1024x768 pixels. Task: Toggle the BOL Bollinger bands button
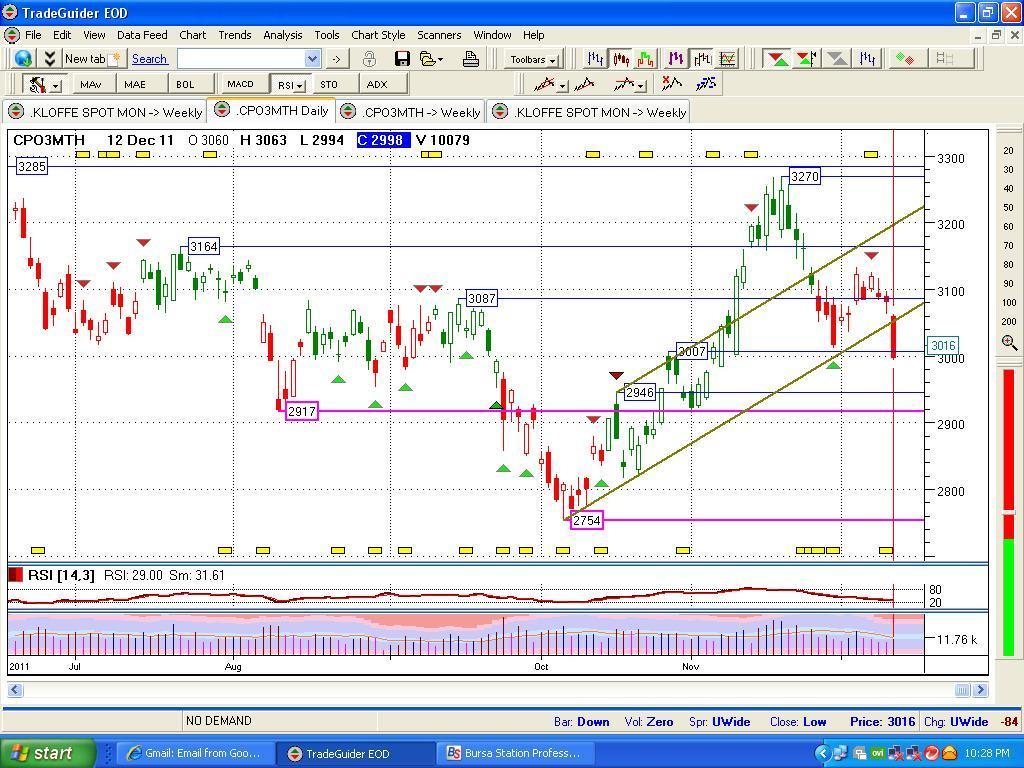tap(185, 84)
